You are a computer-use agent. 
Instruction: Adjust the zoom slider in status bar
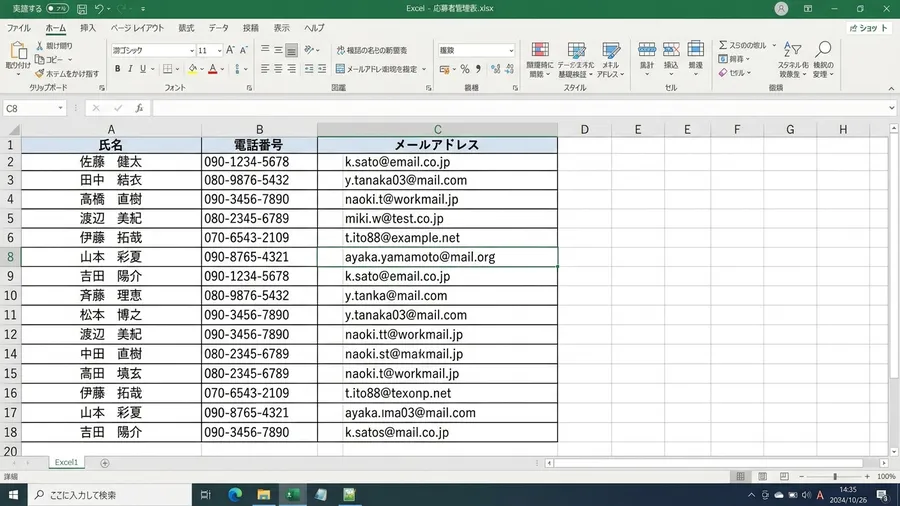[835, 477]
